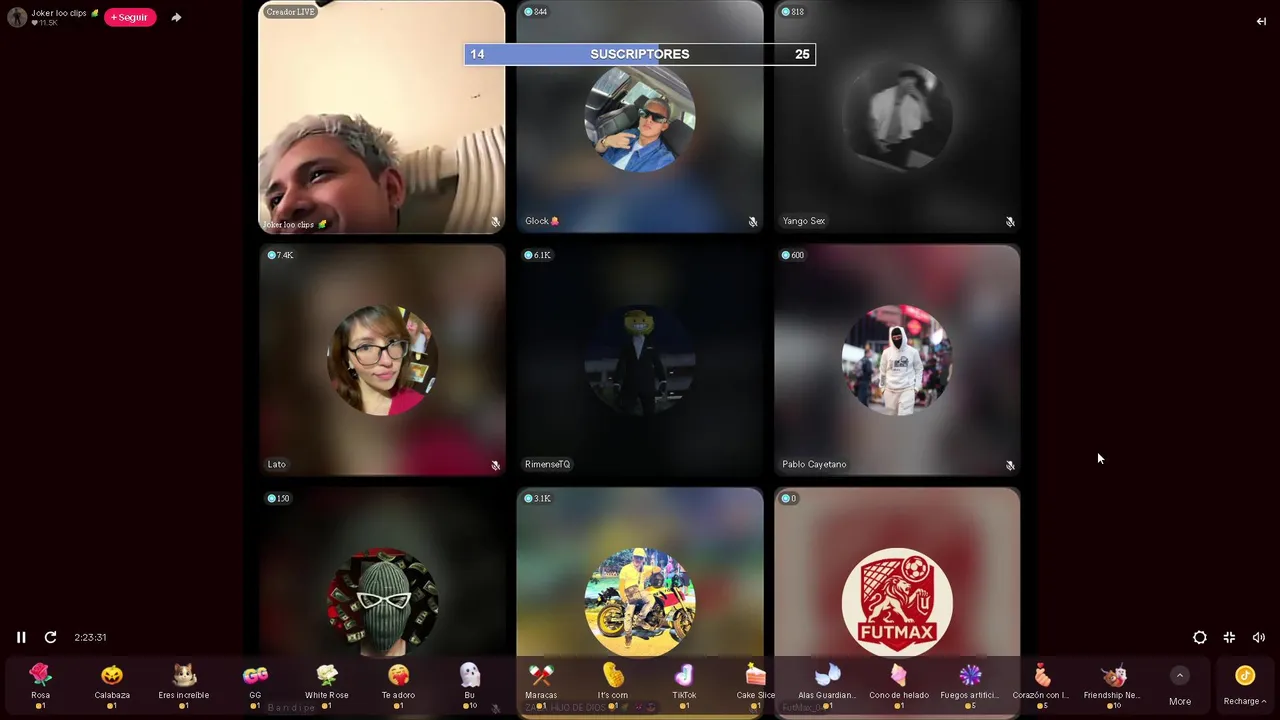The height and width of the screenshot is (720, 1280).
Task: Click Pablo Cayetano's 600 points counter
Action: [x=793, y=255]
